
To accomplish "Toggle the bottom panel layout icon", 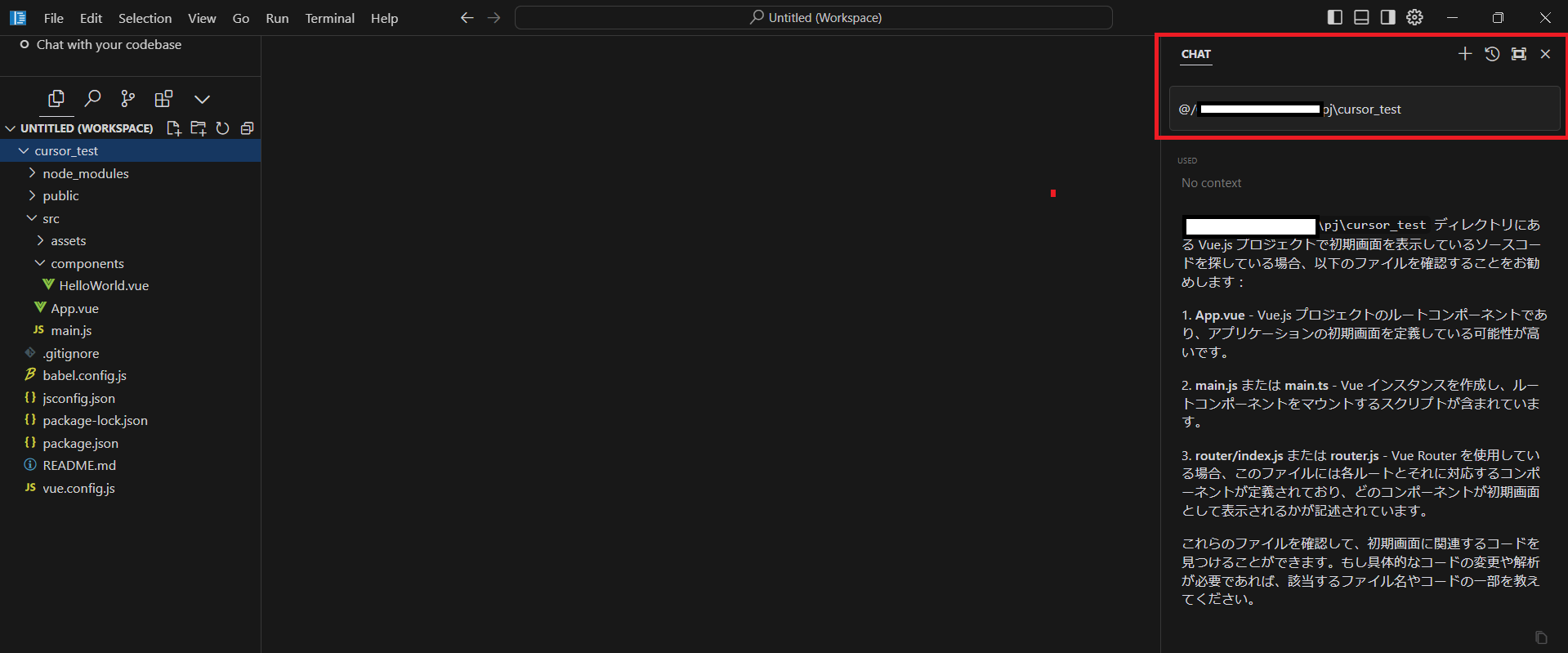I will click(x=1361, y=17).
